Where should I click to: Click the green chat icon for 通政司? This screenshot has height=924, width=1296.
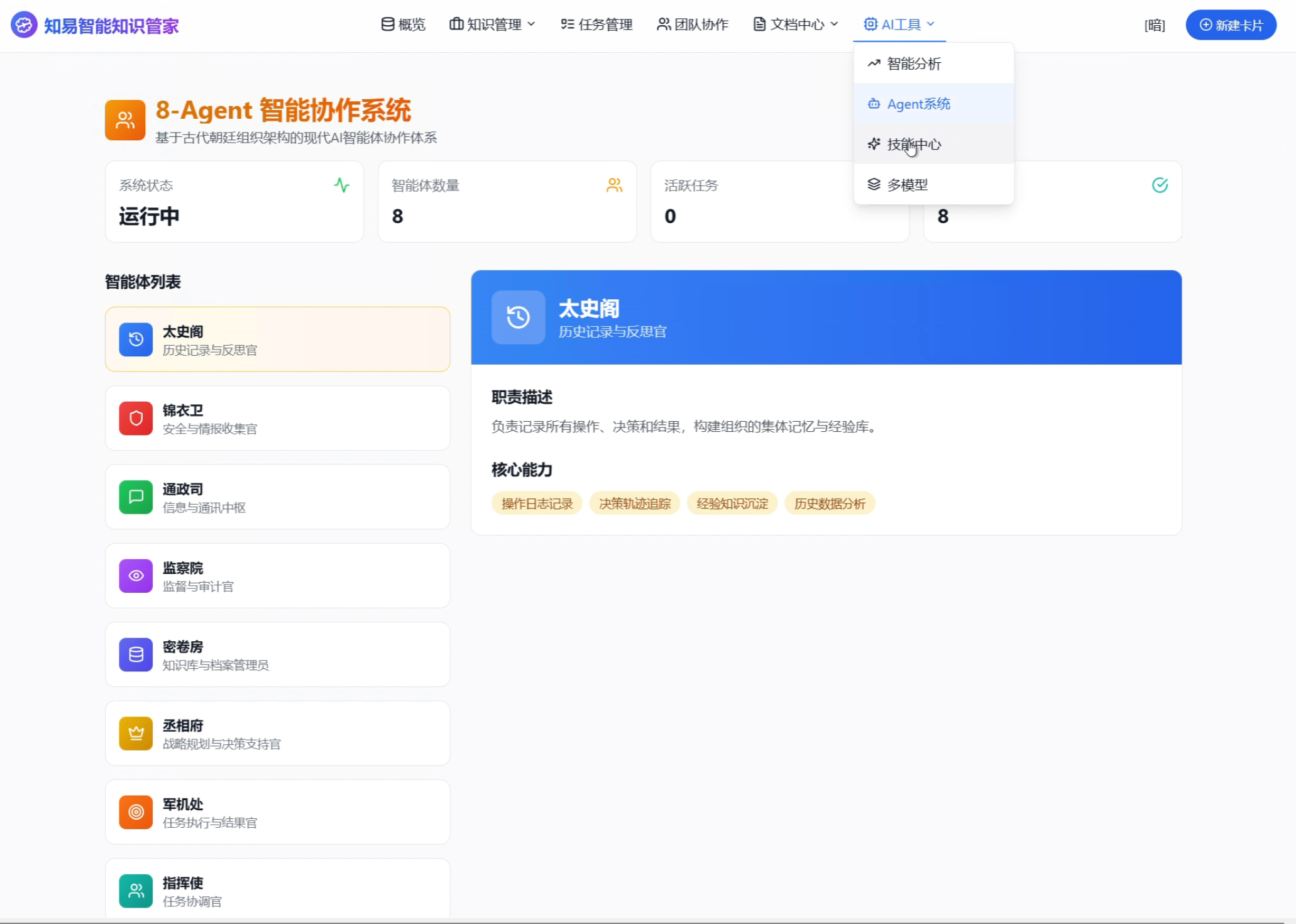click(x=136, y=497)
